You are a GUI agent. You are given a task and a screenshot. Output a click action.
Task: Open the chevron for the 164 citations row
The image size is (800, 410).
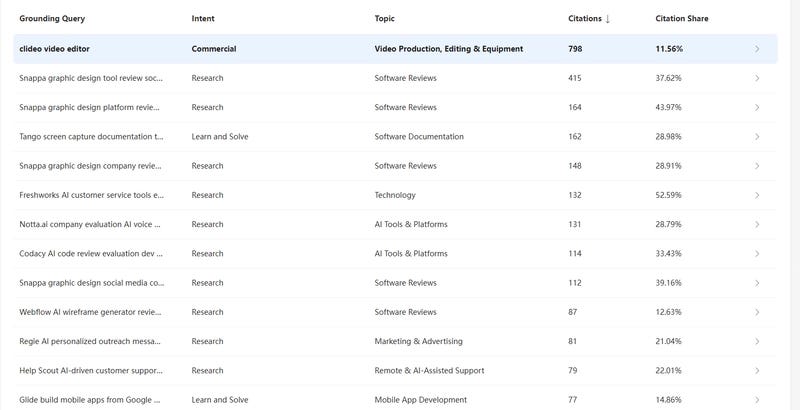757,108
